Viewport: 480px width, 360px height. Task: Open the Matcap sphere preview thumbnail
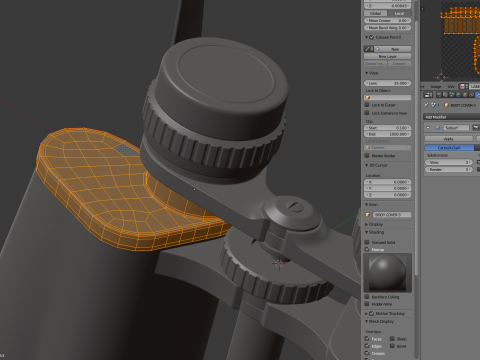tap(387, 273)
